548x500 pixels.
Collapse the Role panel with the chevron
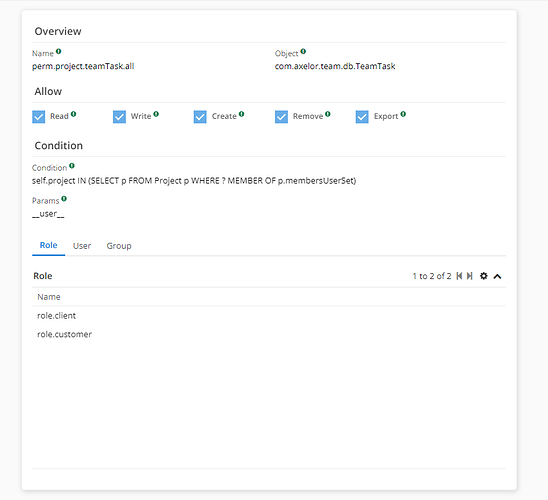coord(497,276)
